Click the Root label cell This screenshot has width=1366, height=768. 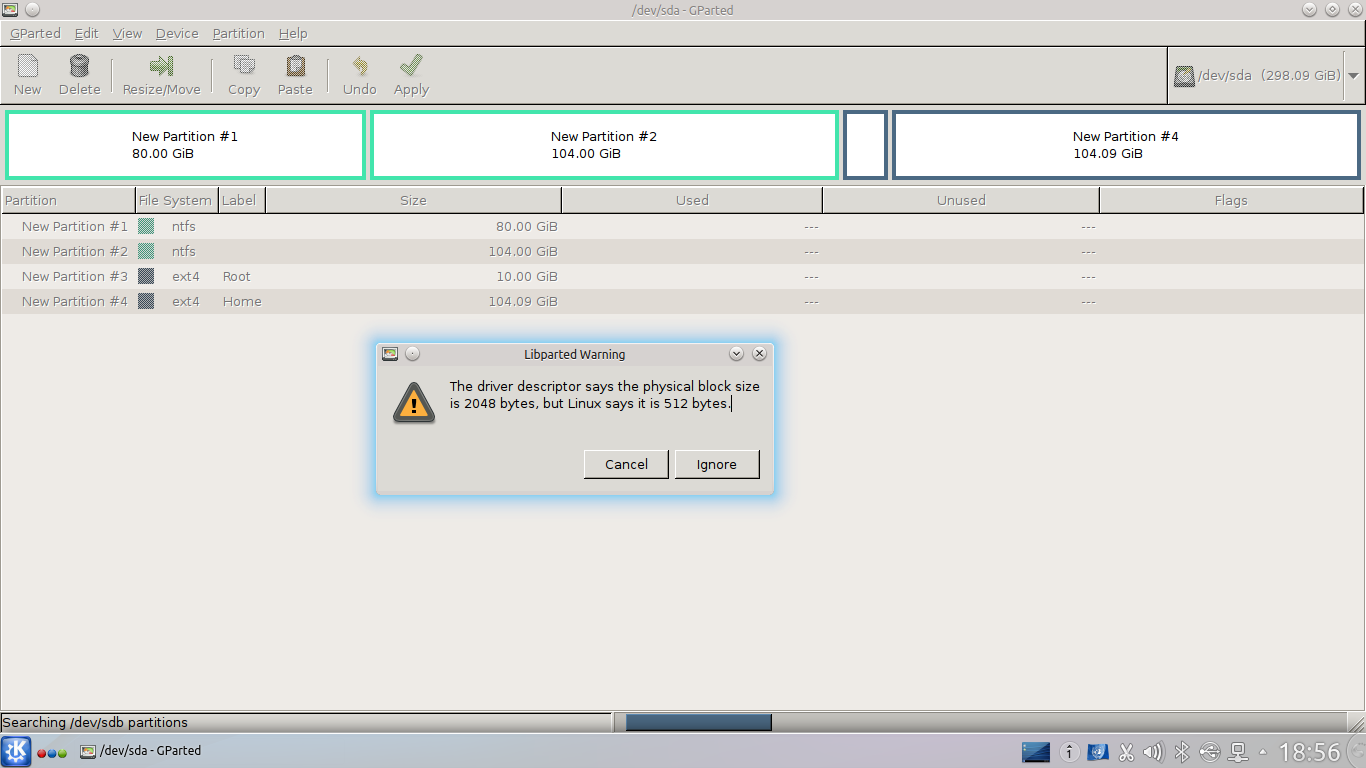coord(237,276)
